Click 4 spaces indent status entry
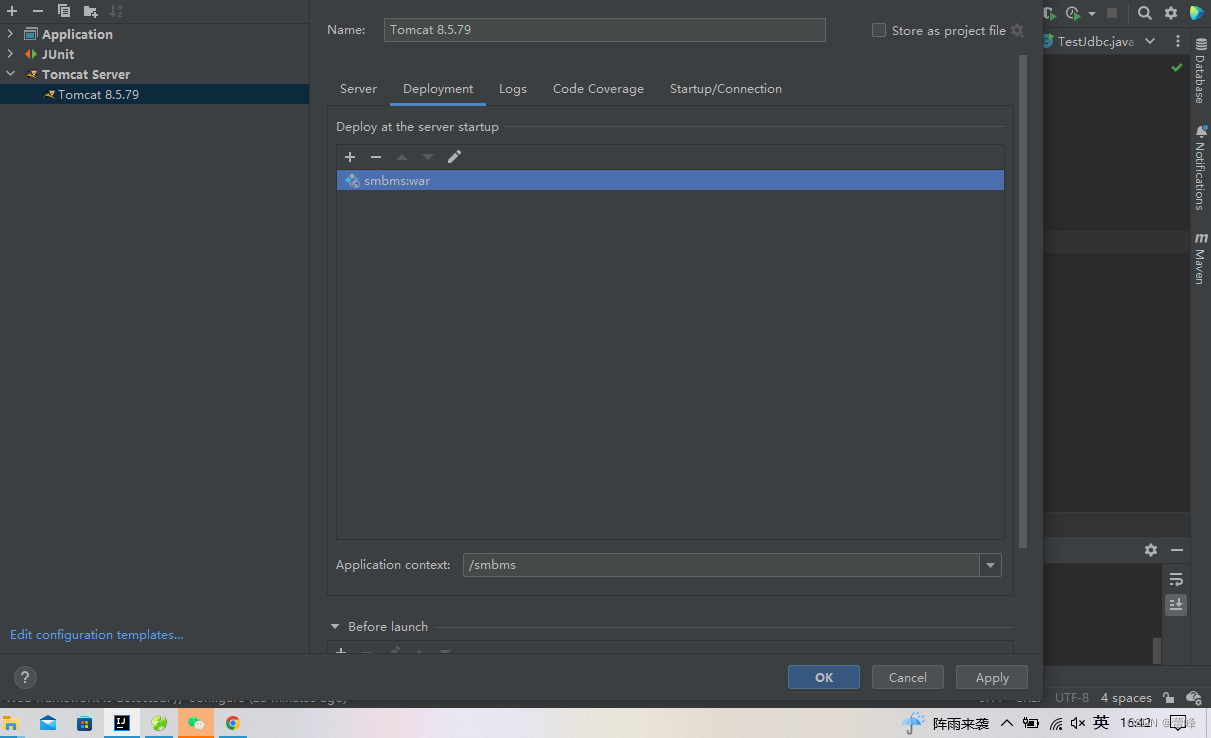Image resolution: width=1211 pixels, height=738 pixels. click(x=1126, y=698)
